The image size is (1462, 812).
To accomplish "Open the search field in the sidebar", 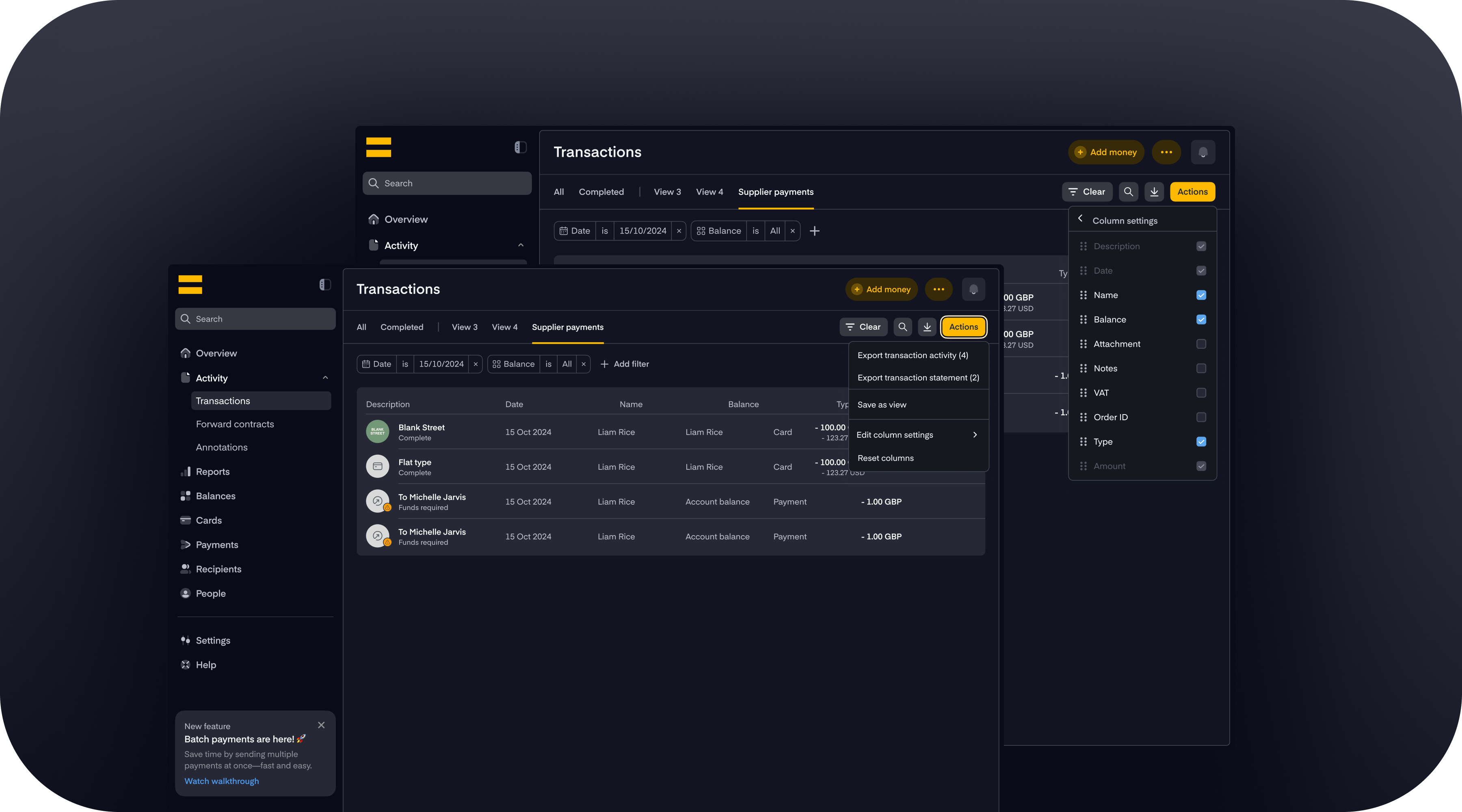I will click(x=255, y=318).
